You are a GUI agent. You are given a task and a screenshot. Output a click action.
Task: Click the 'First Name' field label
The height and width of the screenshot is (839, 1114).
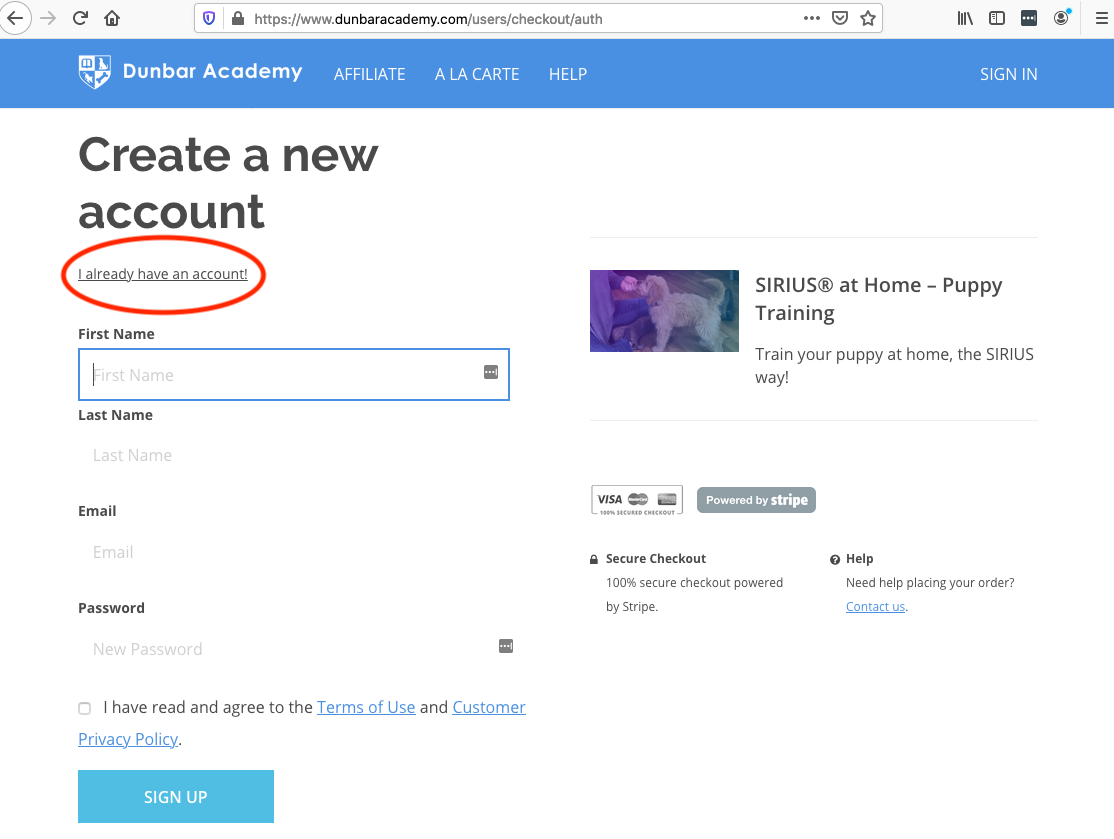pos(117,334)
